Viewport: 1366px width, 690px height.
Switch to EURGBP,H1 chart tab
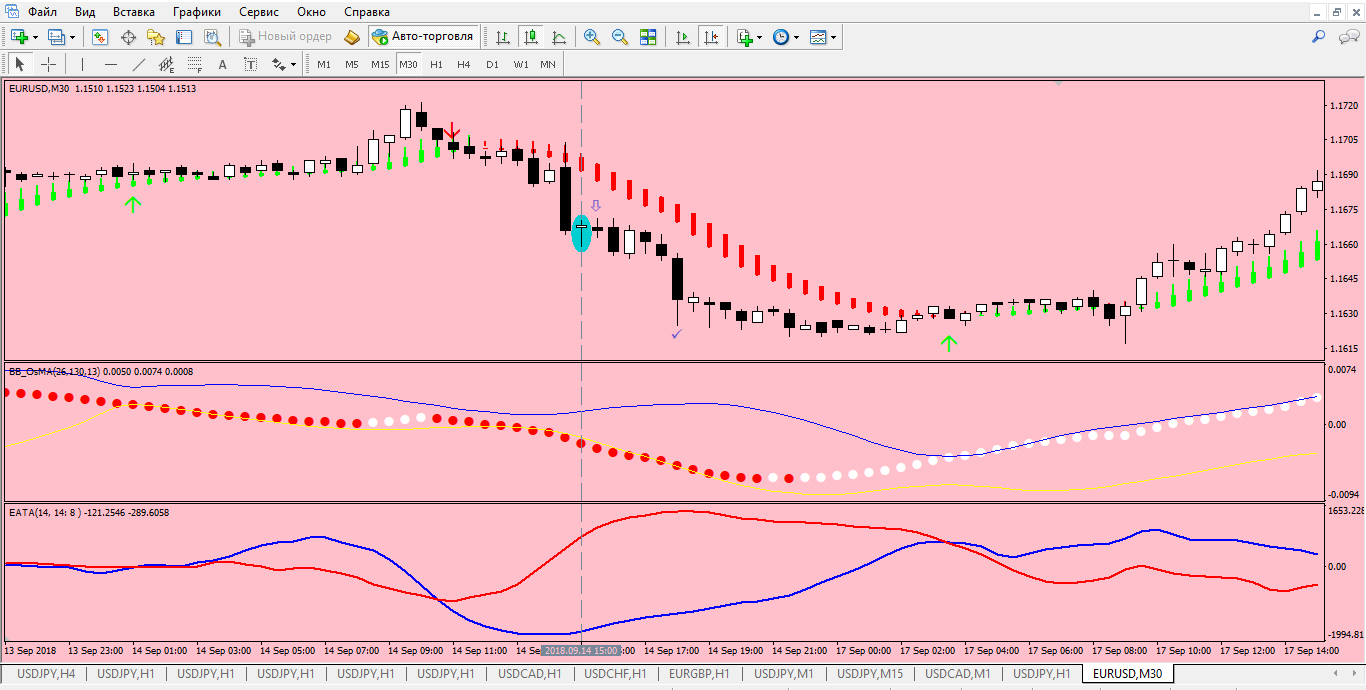[x=699, y=673]
